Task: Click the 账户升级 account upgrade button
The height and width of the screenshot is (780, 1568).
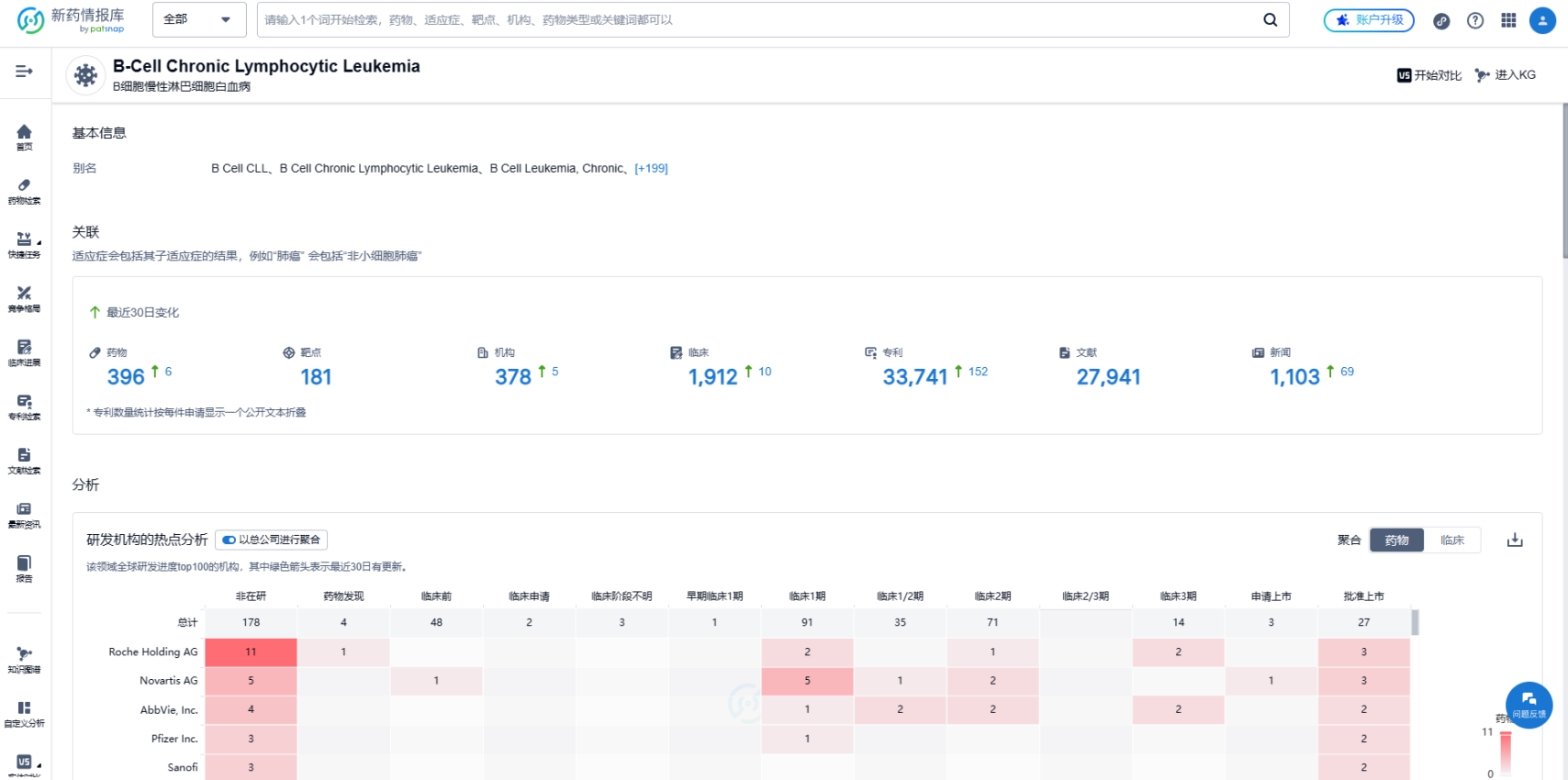Action: pyautogui.click(x=1369, y=20)
